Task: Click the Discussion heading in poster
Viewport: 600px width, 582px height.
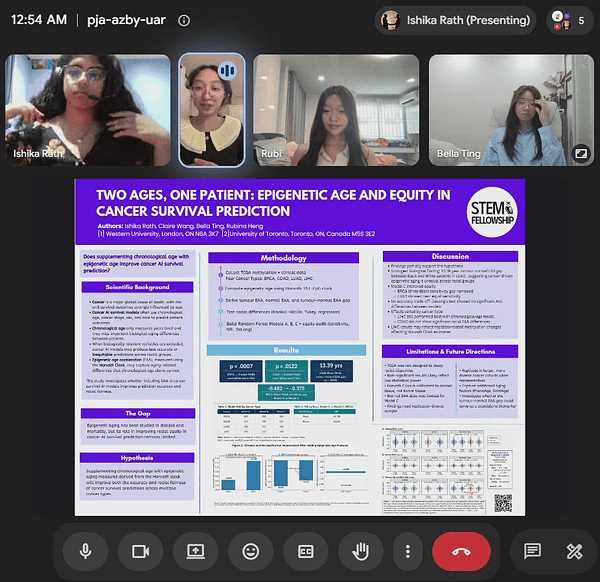Action: pyautogui.click(x=450, y=256)
